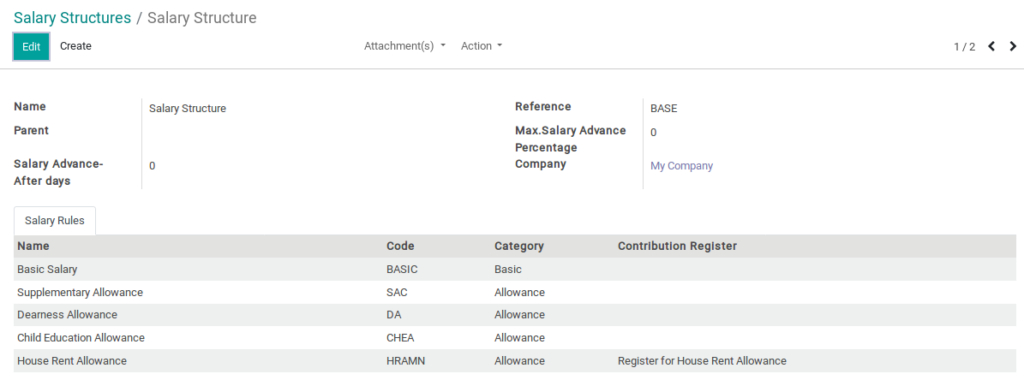Select the Salary Rules tab
Screen dimensions: 1024x374
coord(55,221)
